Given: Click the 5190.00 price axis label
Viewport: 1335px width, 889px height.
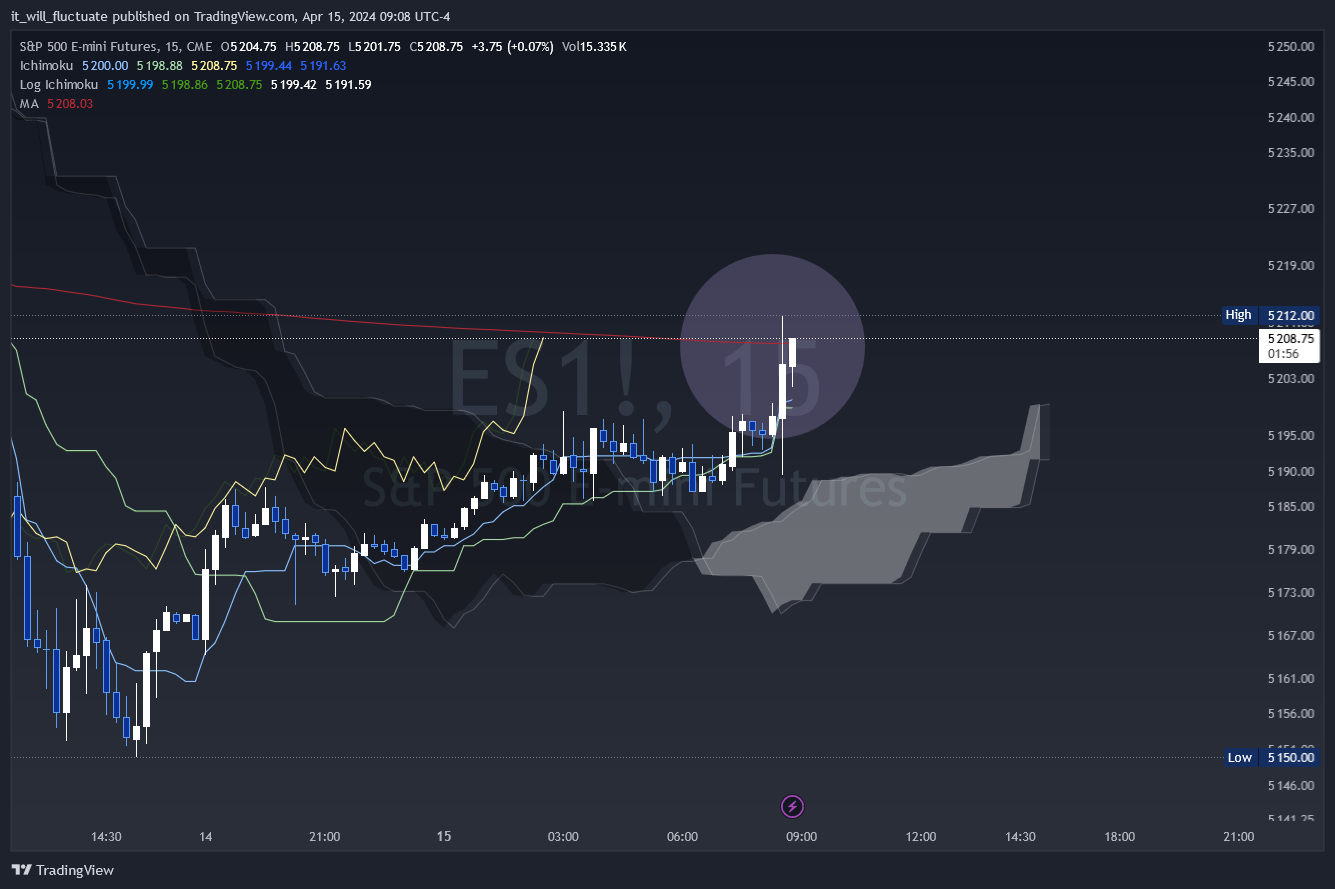Looking at the screenshot, I should pyautogui.click(x=1289, y=471).
